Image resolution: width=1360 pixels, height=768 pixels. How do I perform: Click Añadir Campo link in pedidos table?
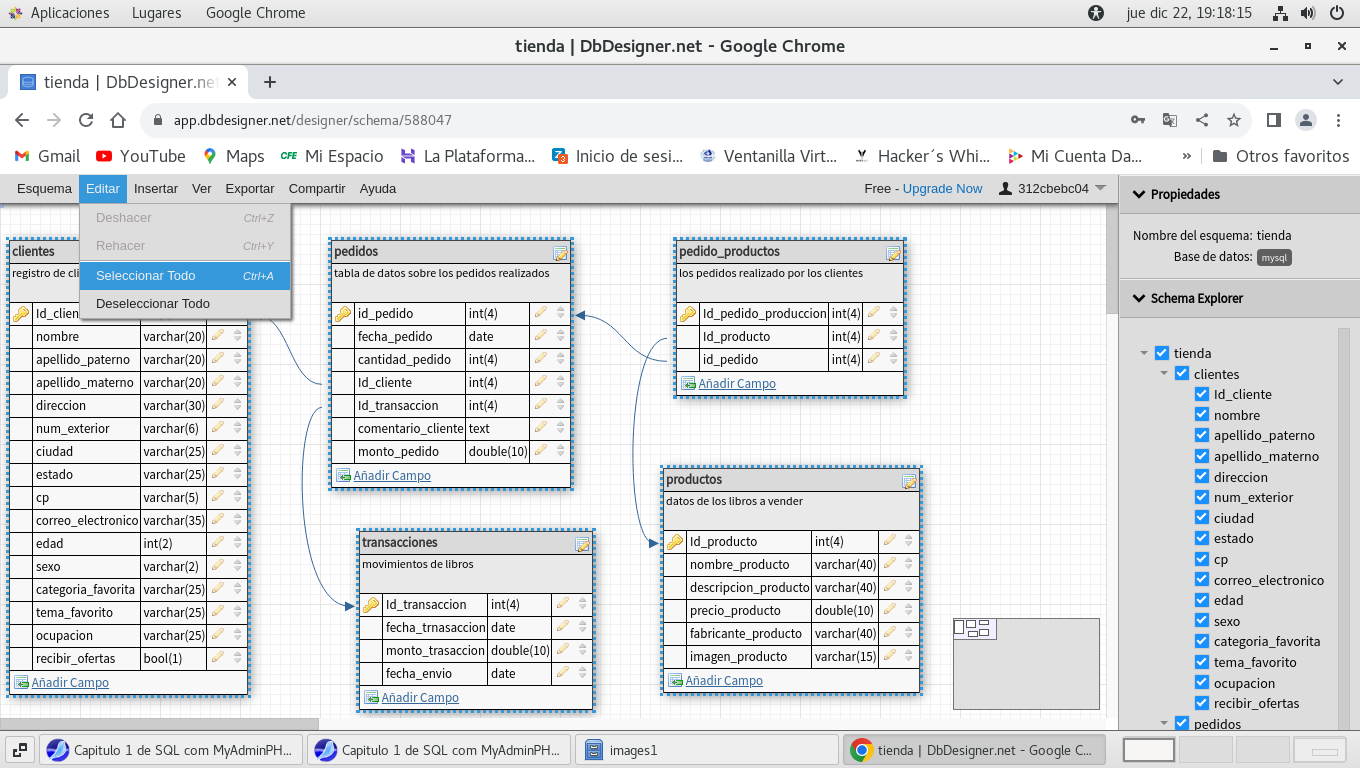pos(391,476)
